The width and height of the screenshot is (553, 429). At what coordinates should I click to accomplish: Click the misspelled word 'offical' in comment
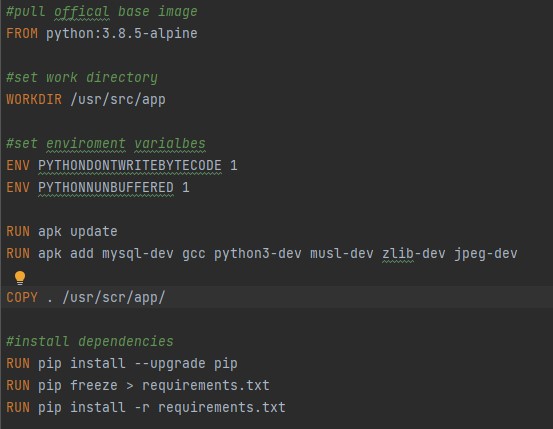click(82, 12)
